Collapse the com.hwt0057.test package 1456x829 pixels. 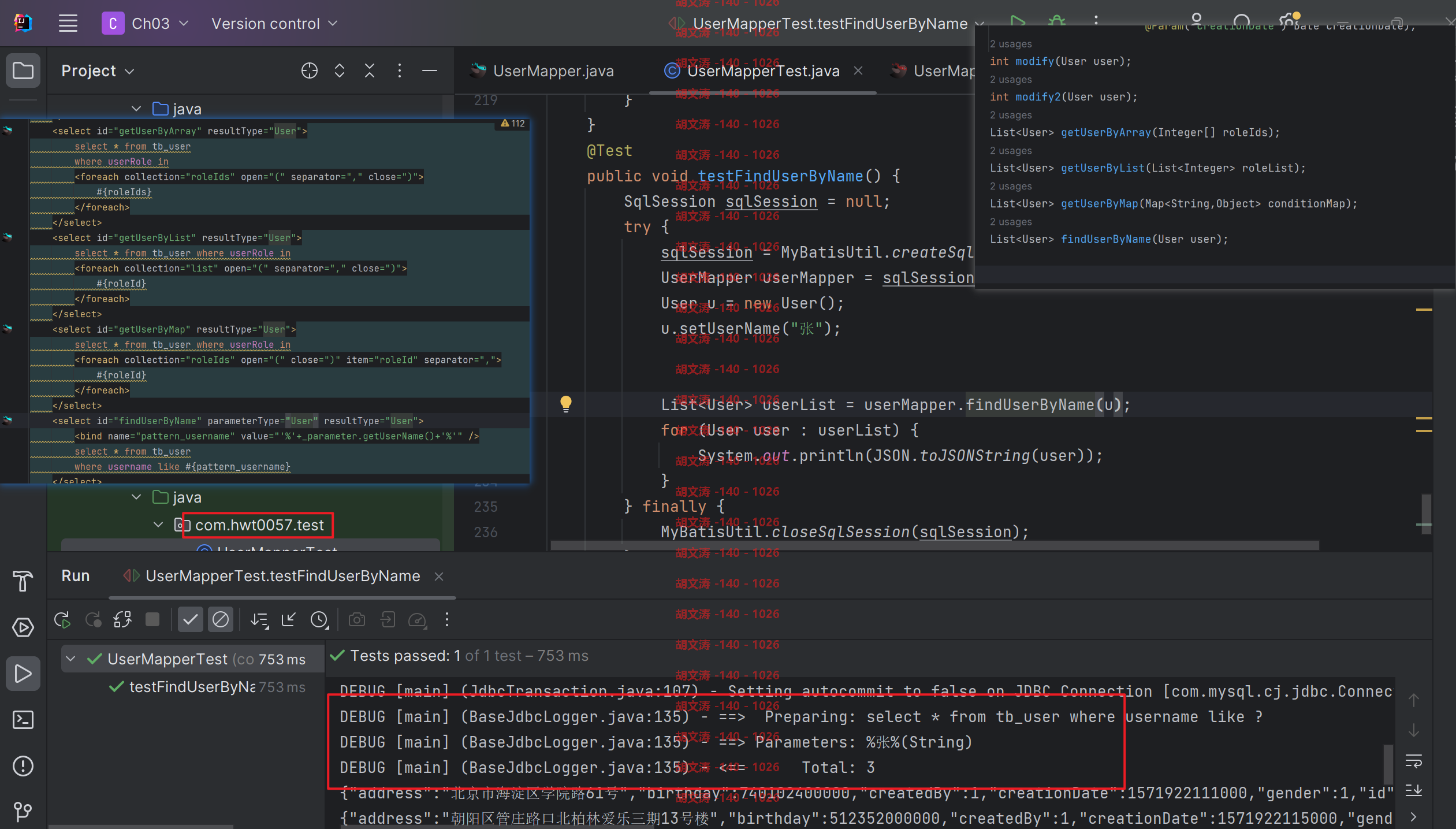point(158,525)
